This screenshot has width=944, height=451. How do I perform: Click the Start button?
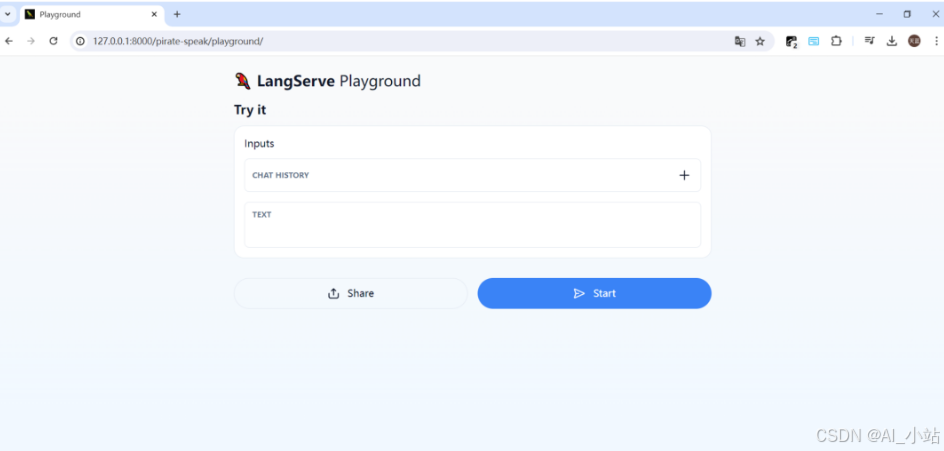point(594,293)
